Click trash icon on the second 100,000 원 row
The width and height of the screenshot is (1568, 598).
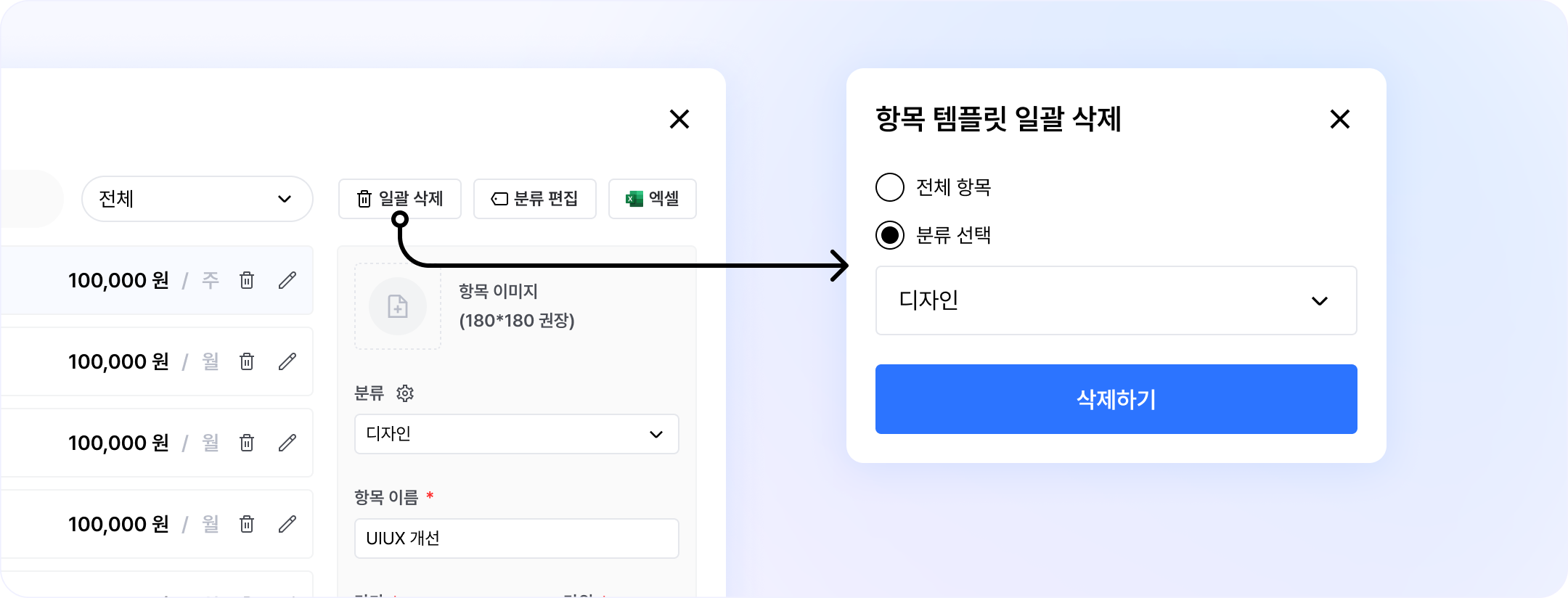point(247,361)
